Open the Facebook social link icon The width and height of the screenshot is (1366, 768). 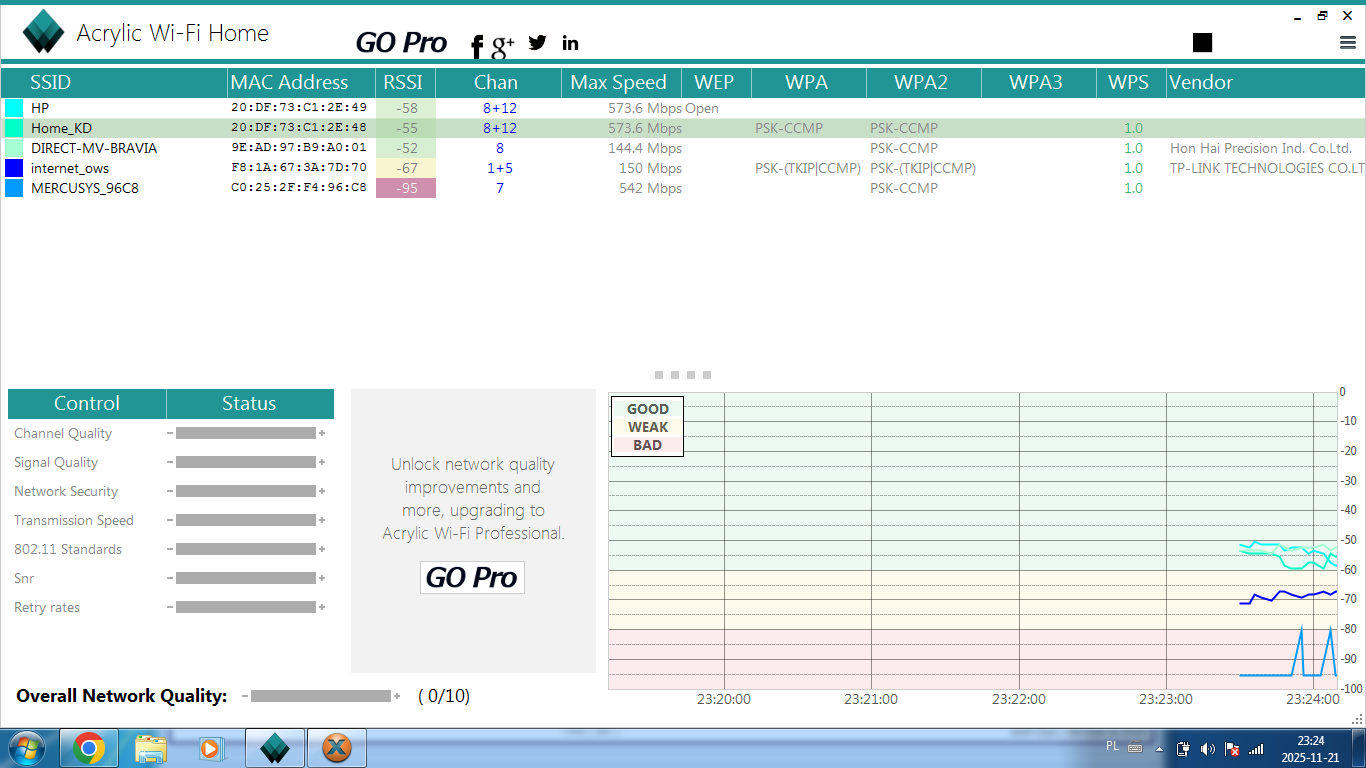pyautogui.click(x=477, y=45)
